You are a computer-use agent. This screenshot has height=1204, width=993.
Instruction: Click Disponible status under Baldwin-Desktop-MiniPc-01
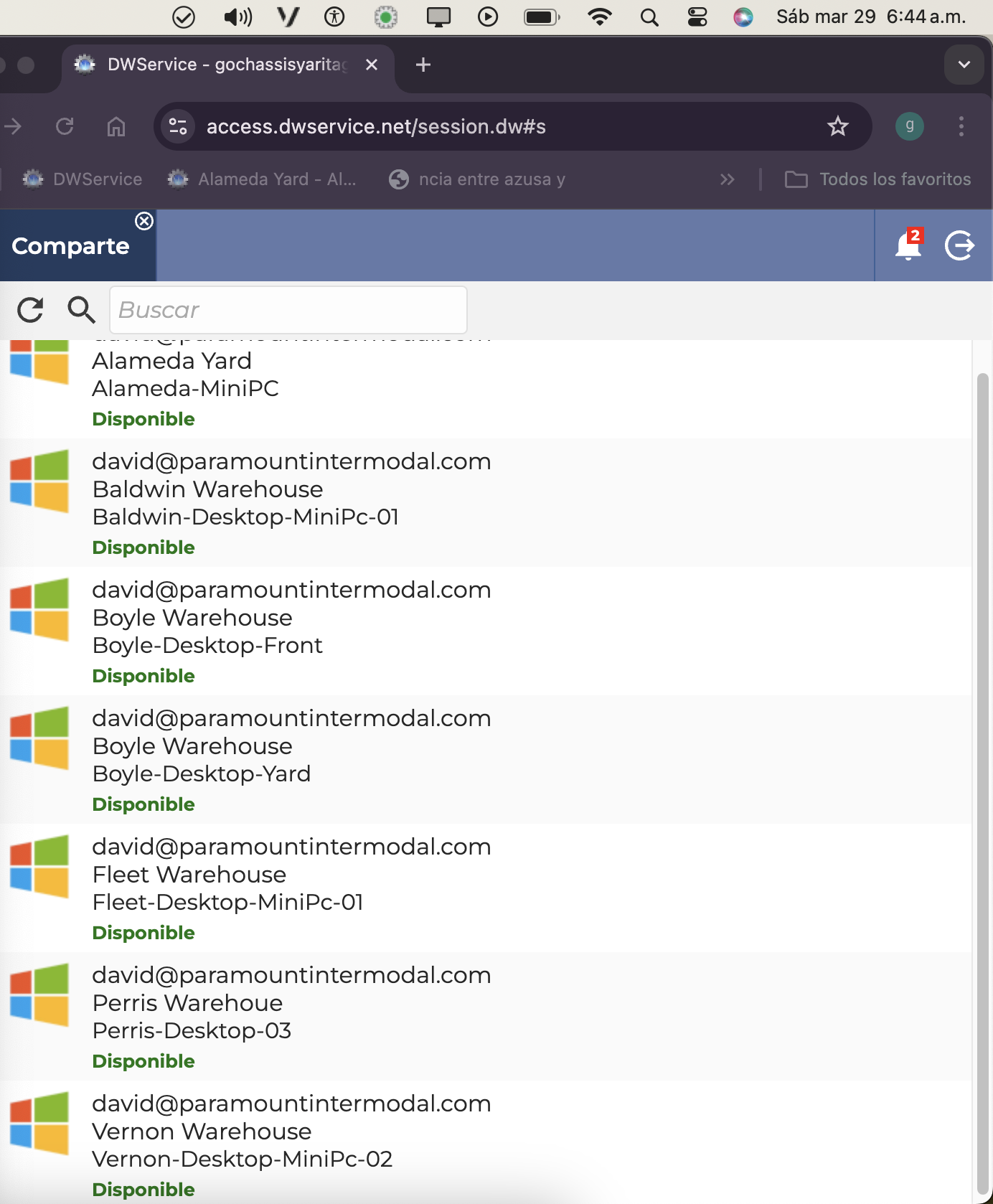tap(143, 547)
